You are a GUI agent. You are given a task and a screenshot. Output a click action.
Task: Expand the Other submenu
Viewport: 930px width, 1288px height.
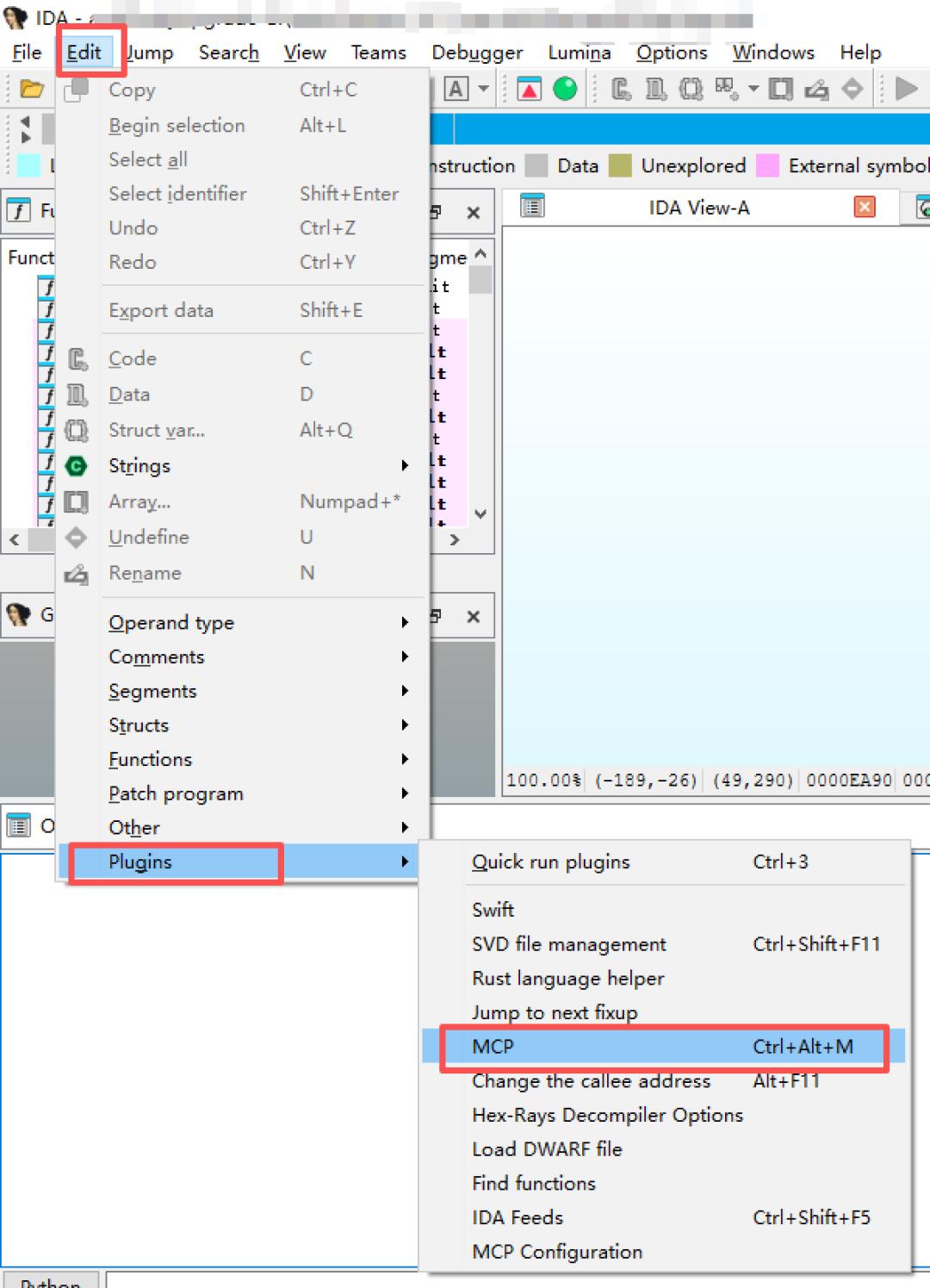tap(243, 828)
